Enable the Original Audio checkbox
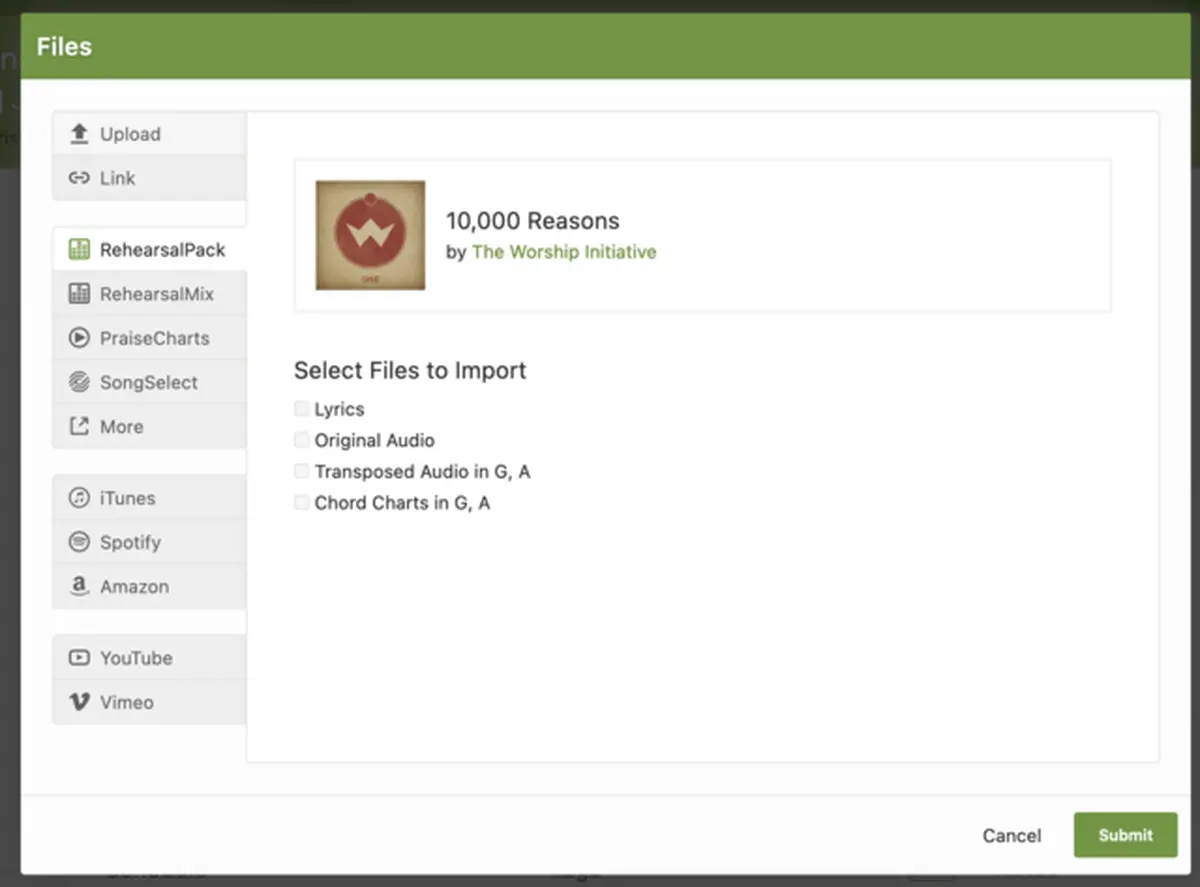 click(x=301, y=439)
